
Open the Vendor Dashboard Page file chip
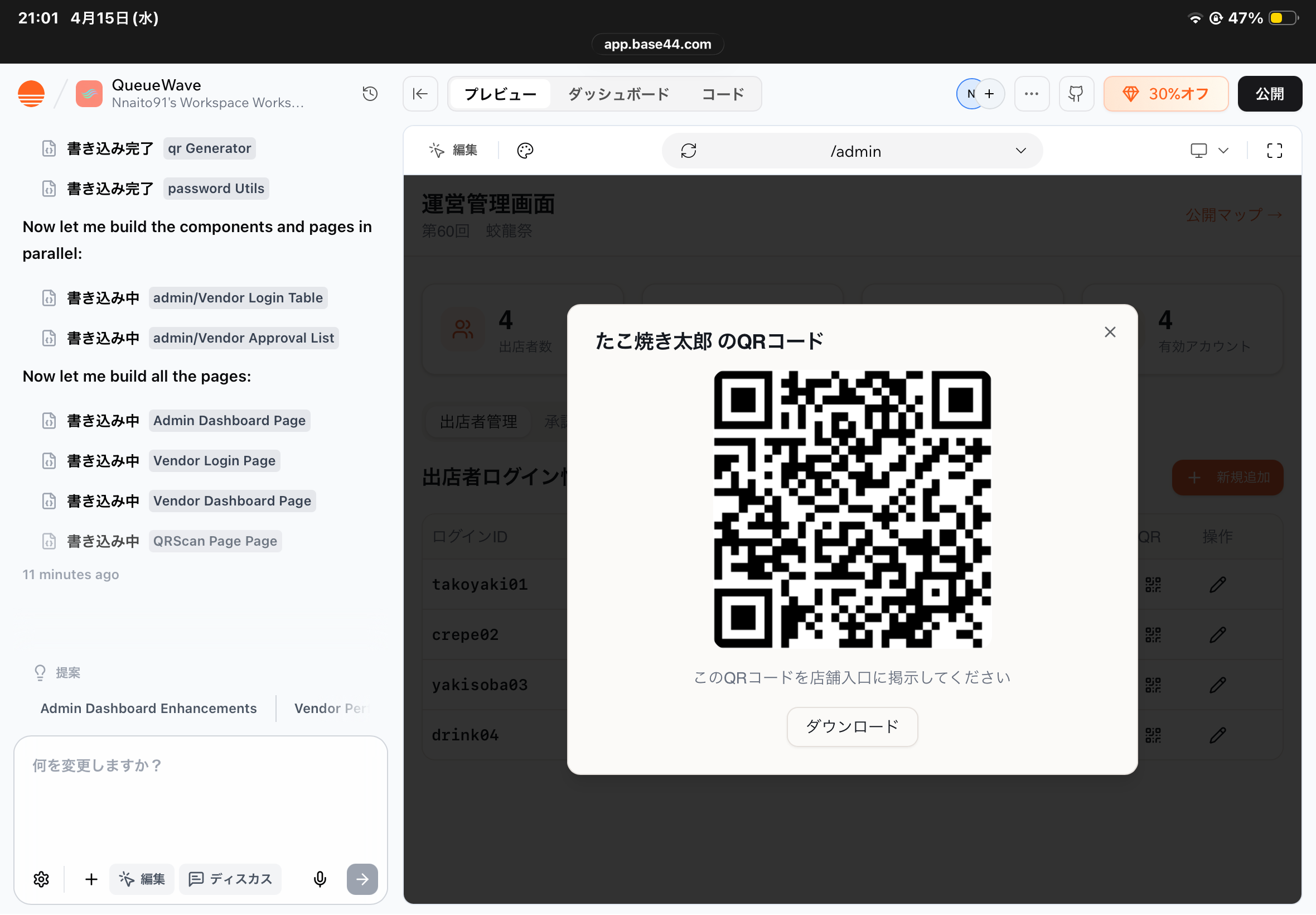232,501
